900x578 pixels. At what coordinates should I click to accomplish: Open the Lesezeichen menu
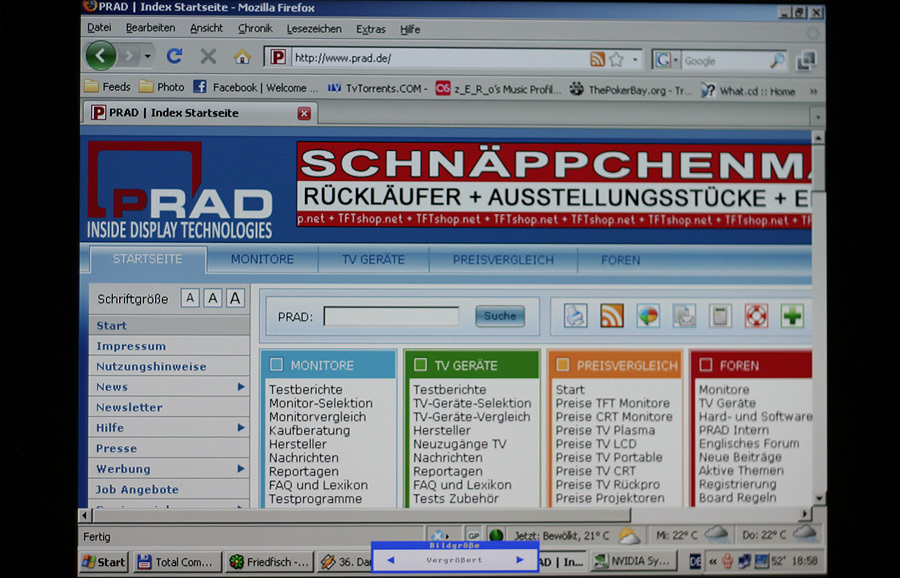click(314, 29)
